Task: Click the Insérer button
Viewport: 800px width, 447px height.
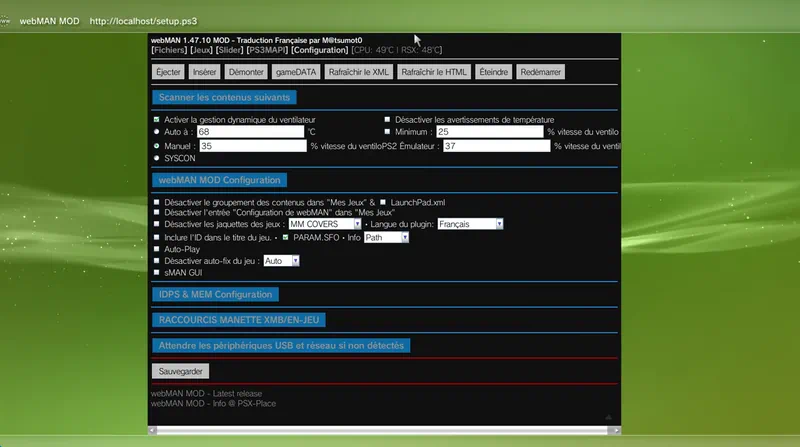Action: click(x=204, y=72)
